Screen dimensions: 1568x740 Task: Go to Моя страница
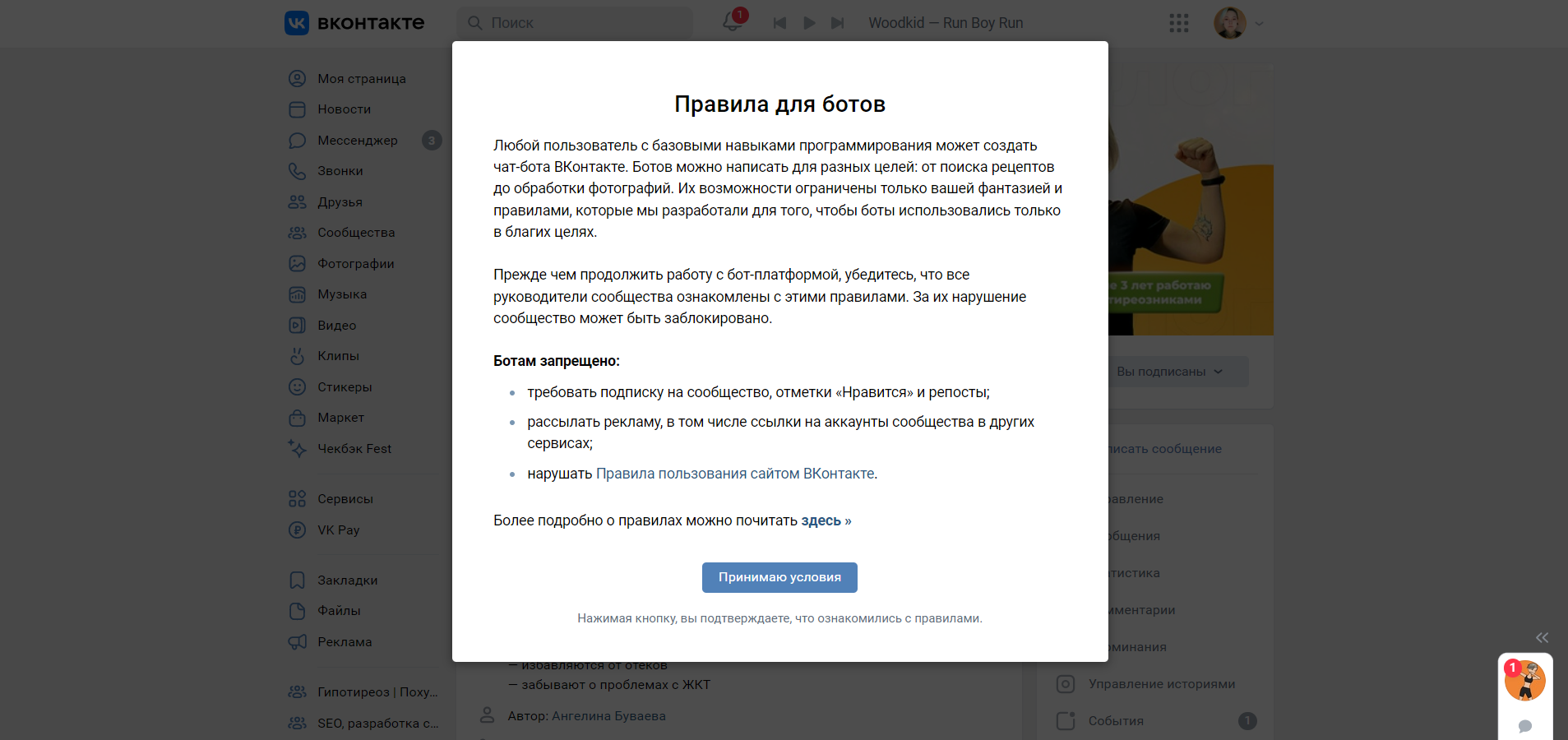tap(362, 79)
